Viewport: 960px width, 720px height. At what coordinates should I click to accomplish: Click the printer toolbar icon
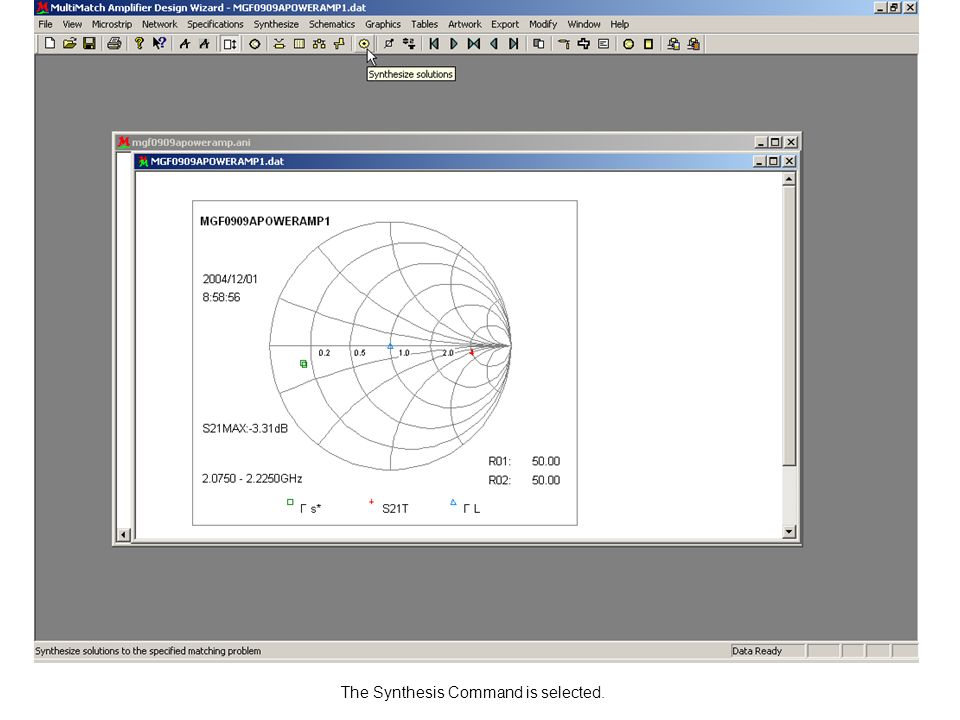114,44
